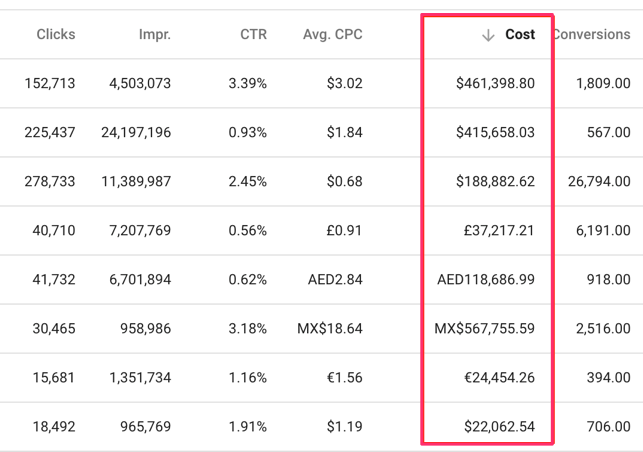Screen dimensions: 643x452
Task: Click the Cost column header text
Action: coord(520,35)
